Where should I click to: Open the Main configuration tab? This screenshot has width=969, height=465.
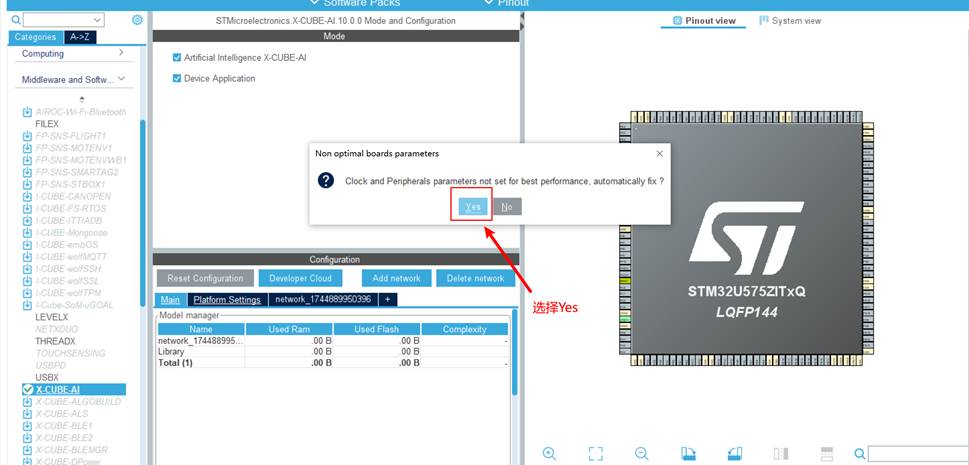click(x=170, y=299)
